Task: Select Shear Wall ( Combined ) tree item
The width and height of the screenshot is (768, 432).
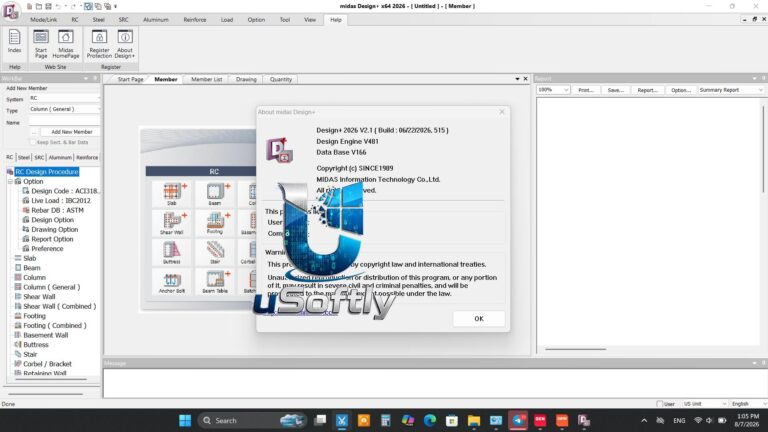Action: click(x=59, y=306)
